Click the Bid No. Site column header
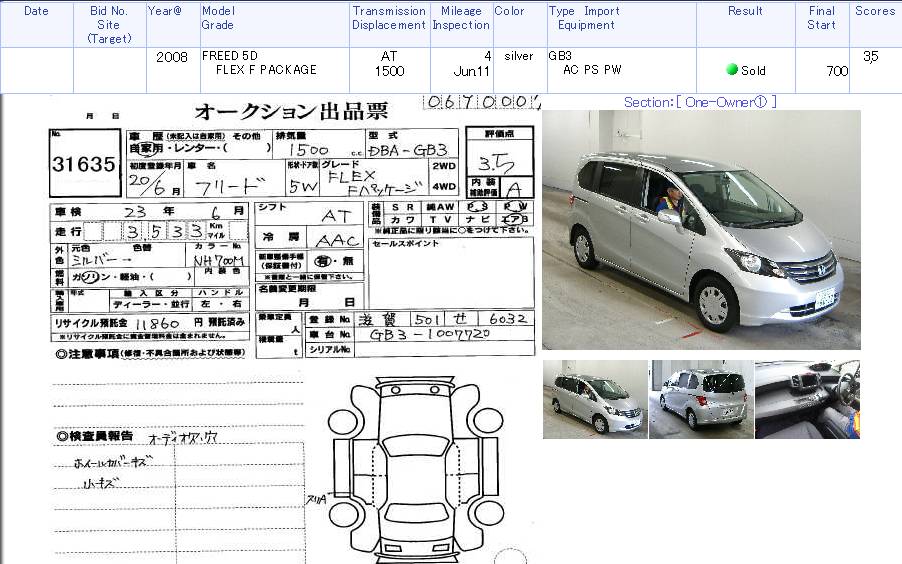Screen dimensions: 902x564 pyautogui.click(x=109, y=25)
